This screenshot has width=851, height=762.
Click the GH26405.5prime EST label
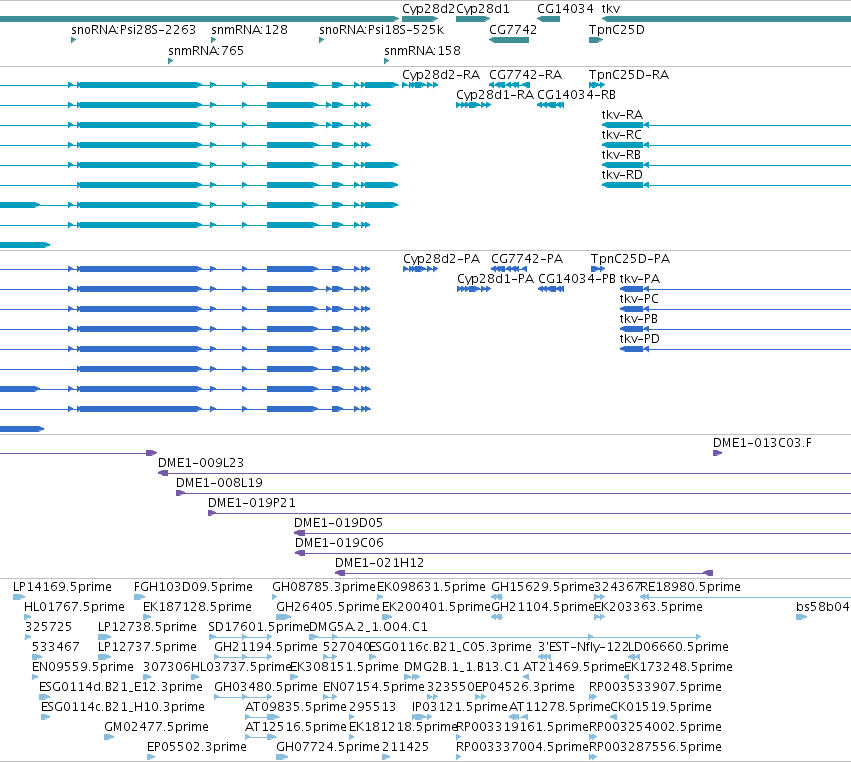pyautogui.click(x=328, y=607)
